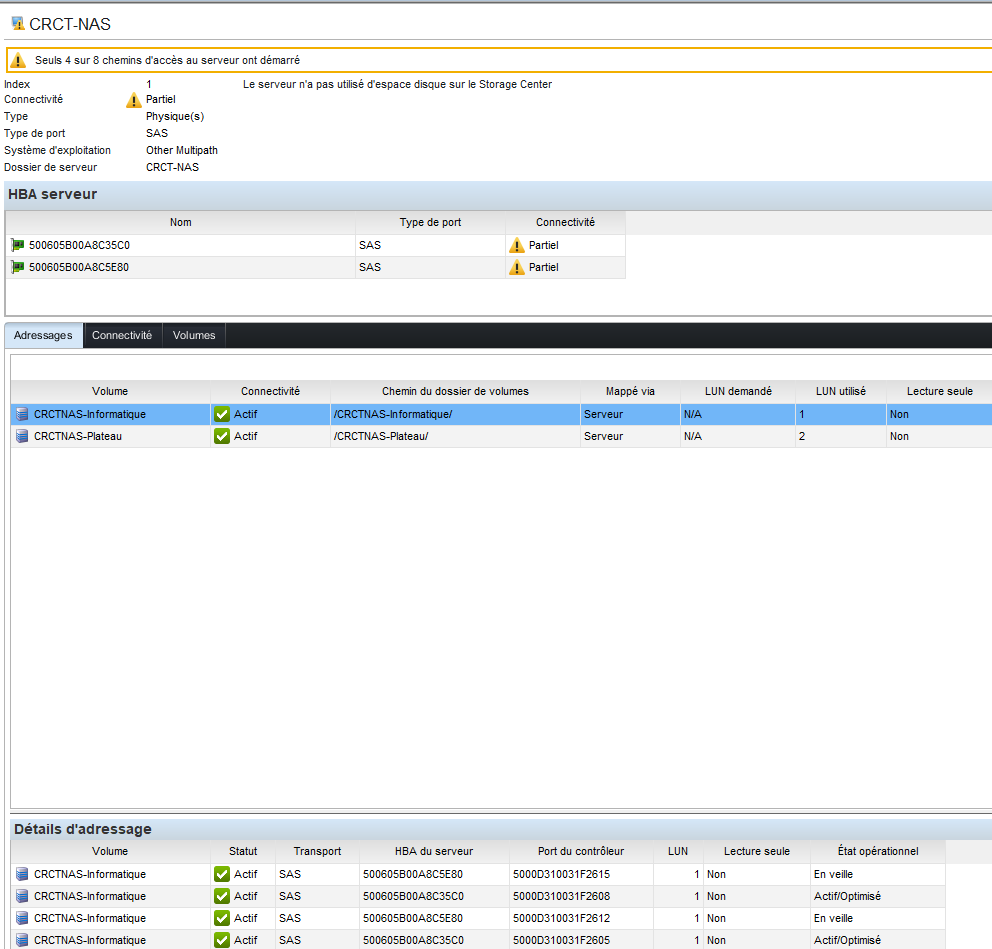Viewport: 992px width, 949px height.
Task: Sort HBA table by Nom column
Action: (180, 222)
